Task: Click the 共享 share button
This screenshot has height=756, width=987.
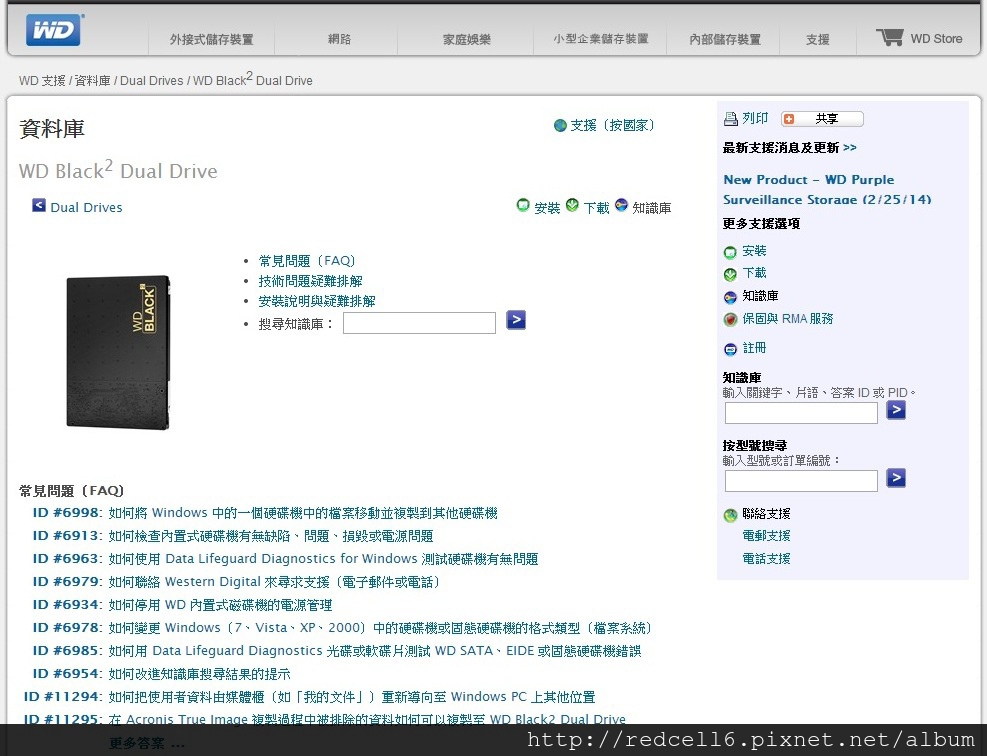Action: click(x=822, y=119)
